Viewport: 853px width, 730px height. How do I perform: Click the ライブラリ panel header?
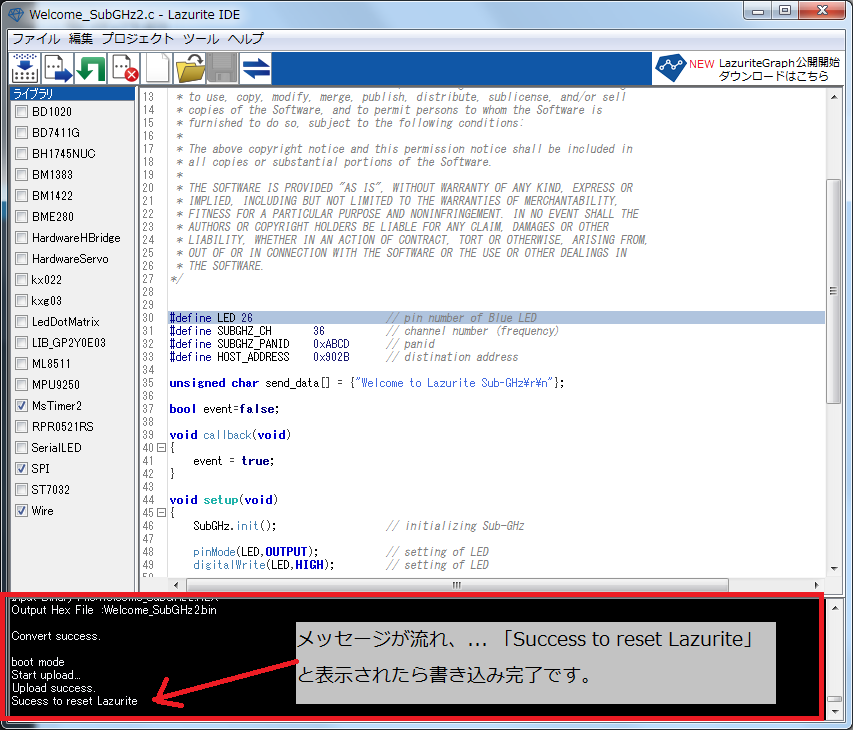[x=72, y=94]
